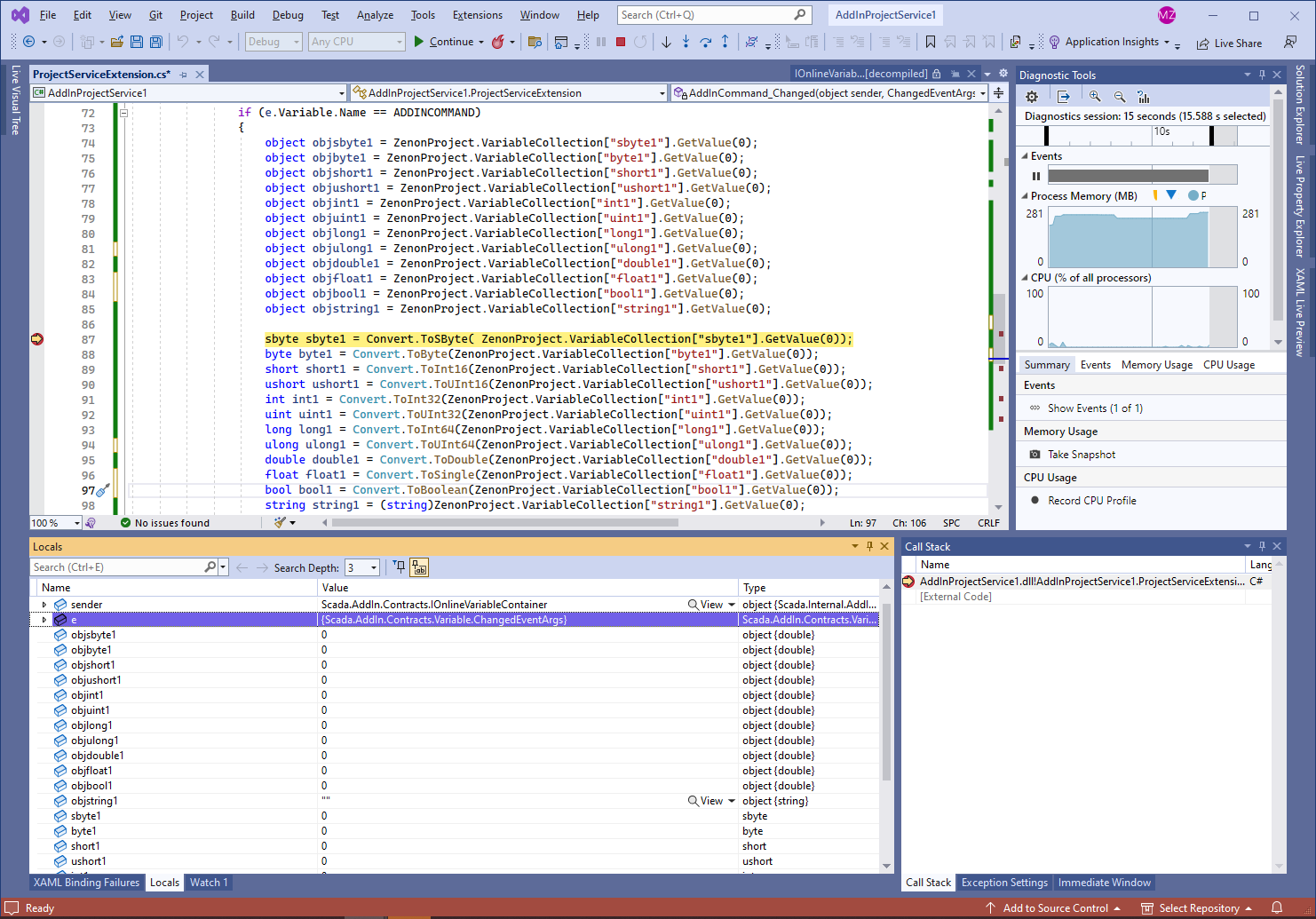Click the Save All icon
Viewport: 1316px width, 919px height.
pos(156,42)
